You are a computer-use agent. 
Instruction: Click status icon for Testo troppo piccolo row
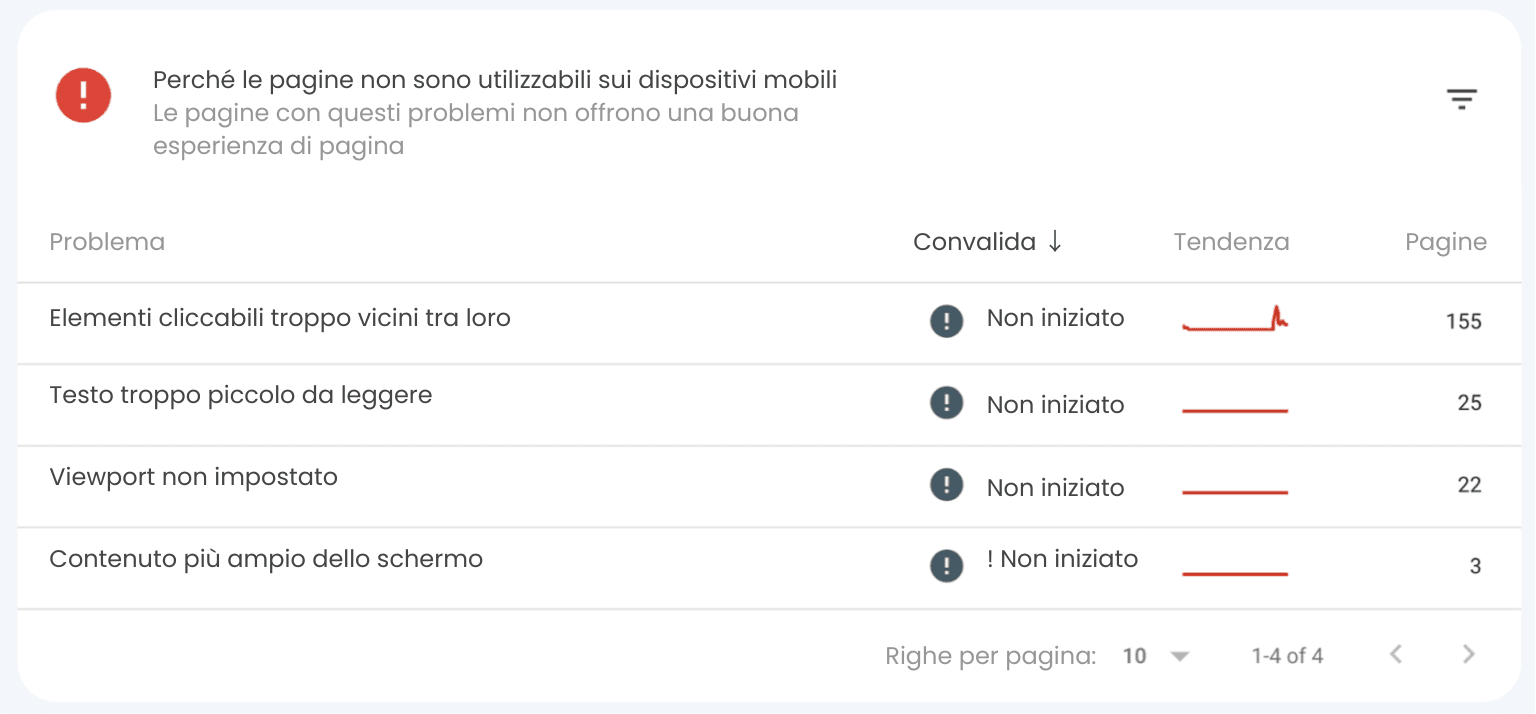click(946, 404)
